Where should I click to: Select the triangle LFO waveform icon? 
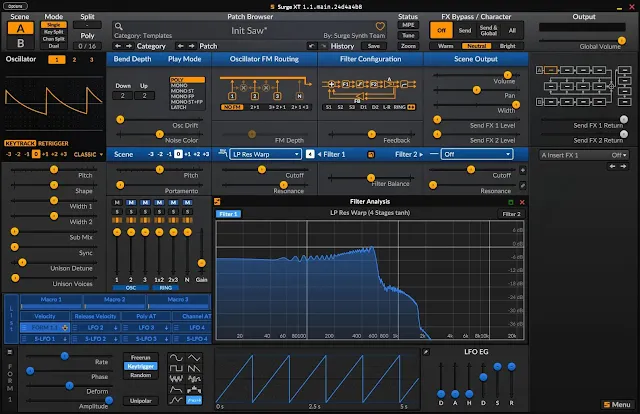pyautogui.click(x=194, y=358)
